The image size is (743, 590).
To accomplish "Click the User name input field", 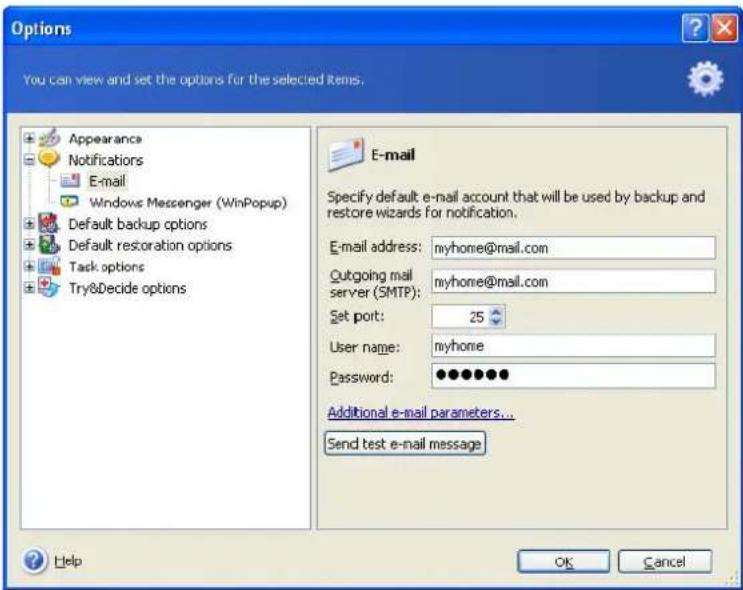I will click(573, 346).
